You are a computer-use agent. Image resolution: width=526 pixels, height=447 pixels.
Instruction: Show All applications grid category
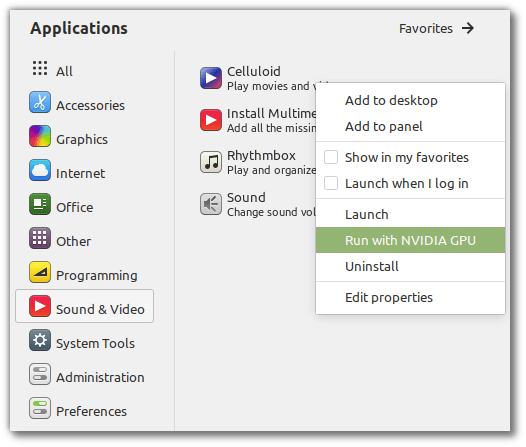[53, 69]
